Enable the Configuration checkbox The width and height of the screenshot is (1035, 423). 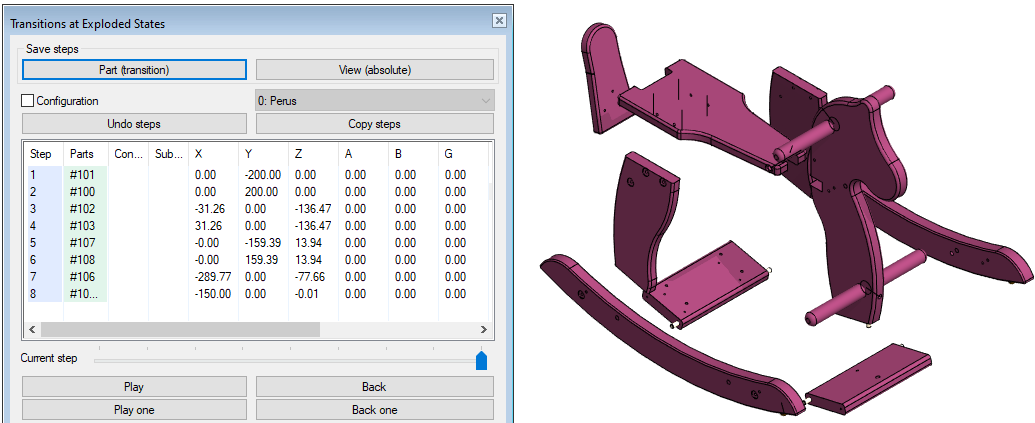point(28,101)
